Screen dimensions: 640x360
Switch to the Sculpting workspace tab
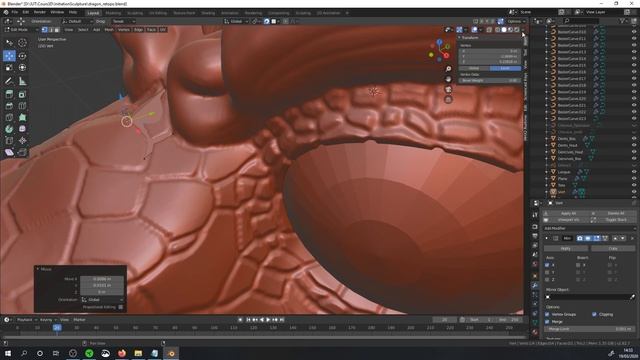tap(134, 13)
